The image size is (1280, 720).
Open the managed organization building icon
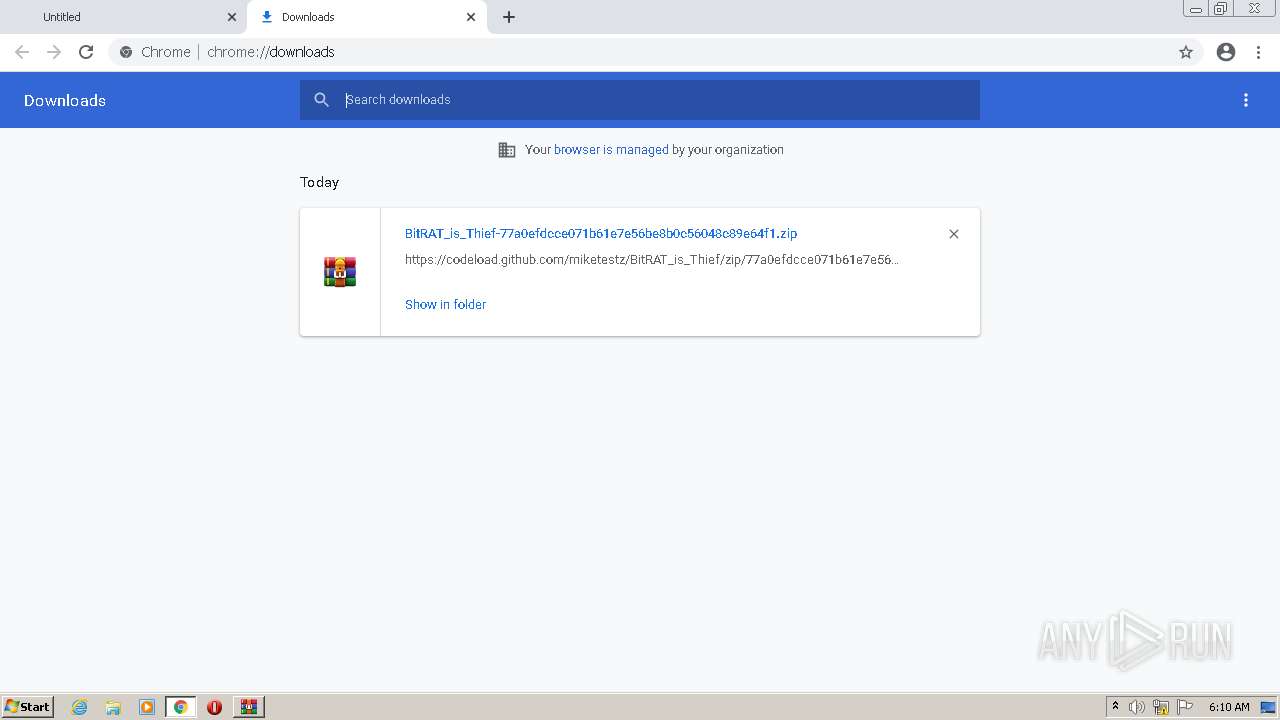point(507,150)
